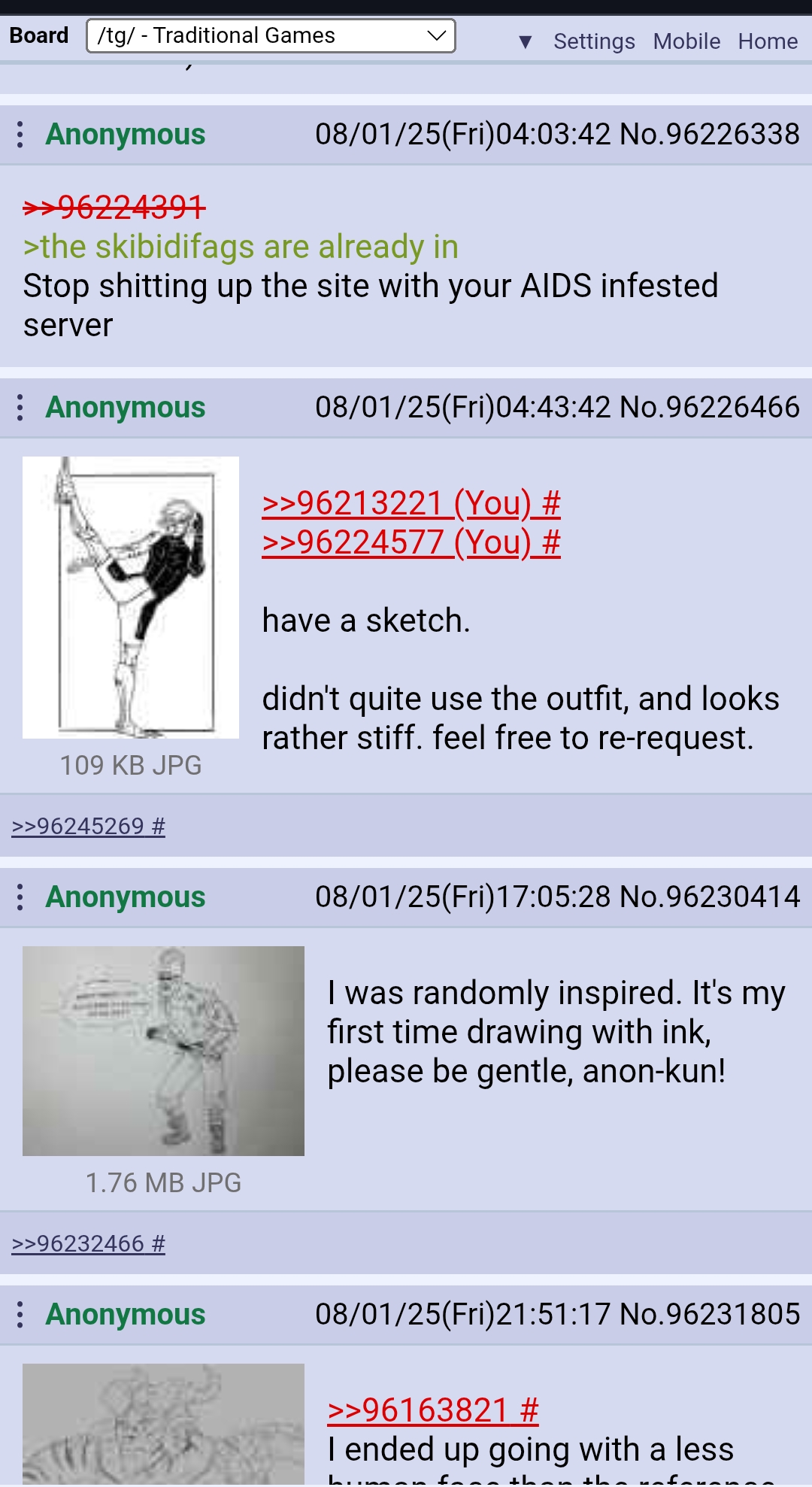Switch to Mobile view

coord(686,41)
